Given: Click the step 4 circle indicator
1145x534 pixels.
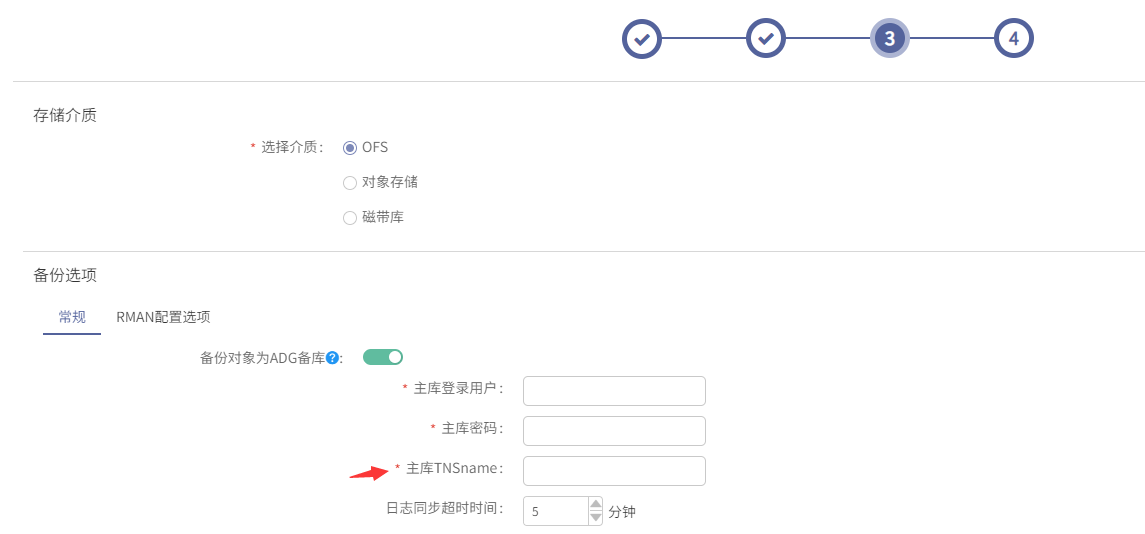Looking at the screenshot, I should [1014, 38].
